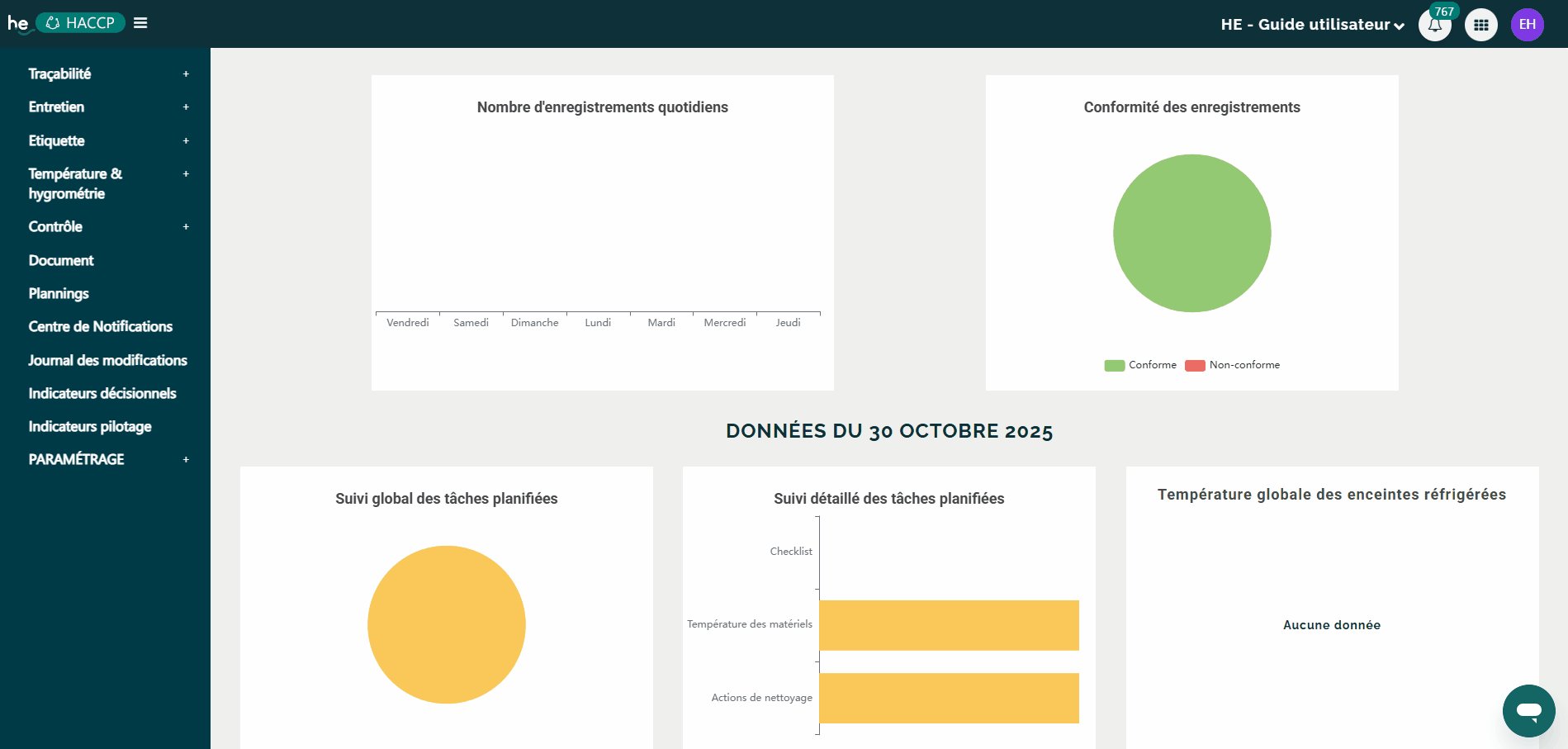
Task: Open Journal des modifications
Action: pos(107,360)
